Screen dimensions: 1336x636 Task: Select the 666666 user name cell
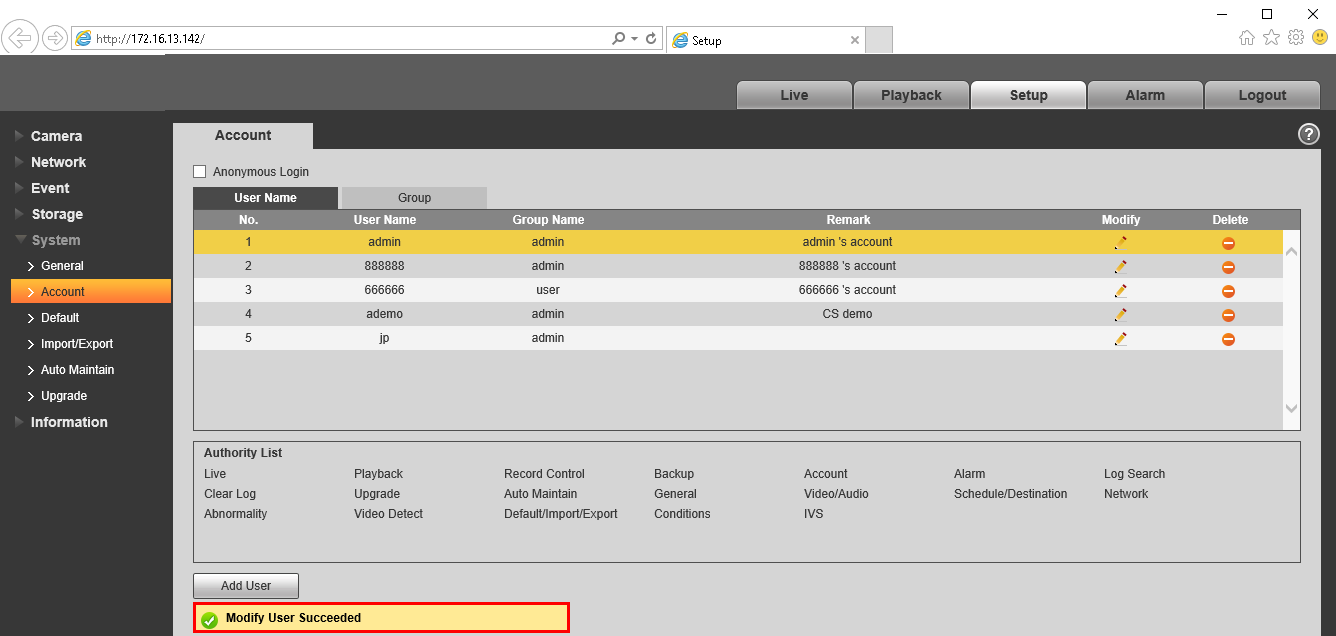click(x=384, y=290)
